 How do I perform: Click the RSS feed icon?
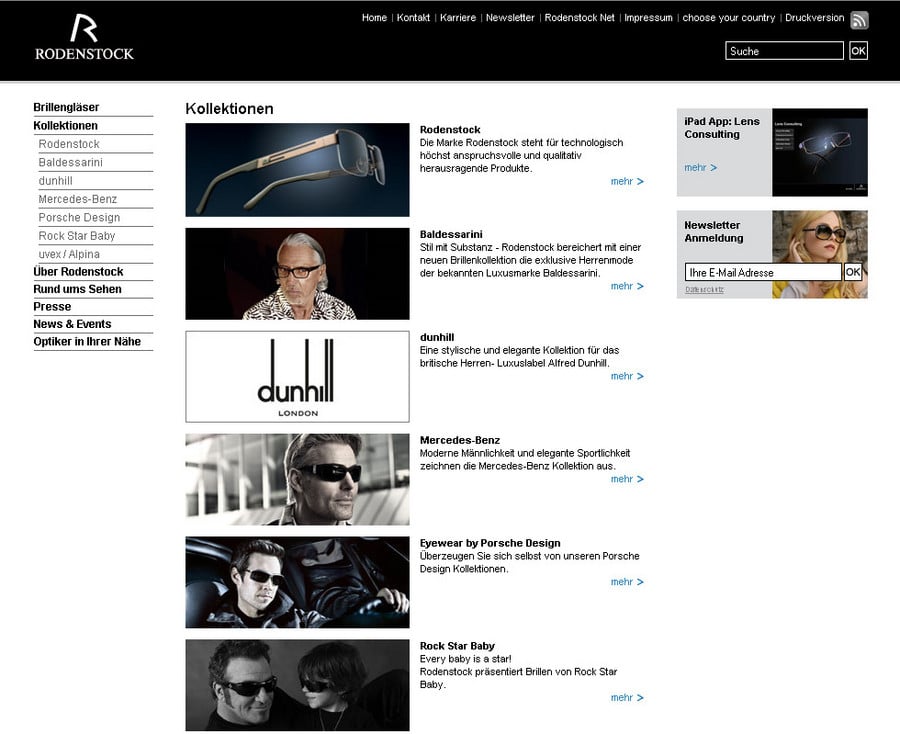(859, 20)
